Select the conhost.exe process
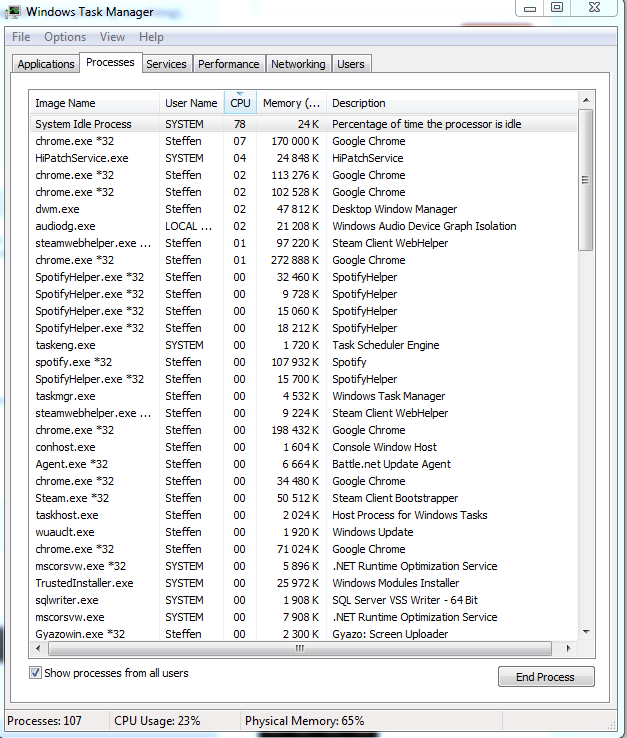Image resolution: width=627 pixels, height=738 pixels. tap(304, 447)
